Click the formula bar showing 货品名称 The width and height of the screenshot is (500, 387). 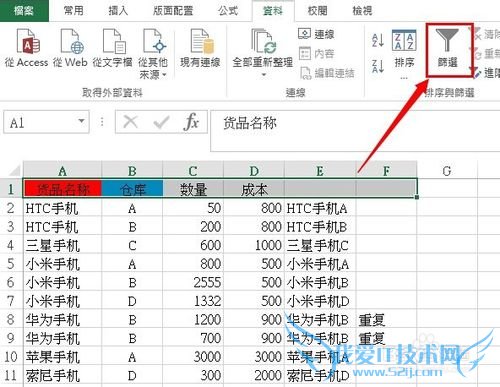pyautogui.click(x=355, y=131)
